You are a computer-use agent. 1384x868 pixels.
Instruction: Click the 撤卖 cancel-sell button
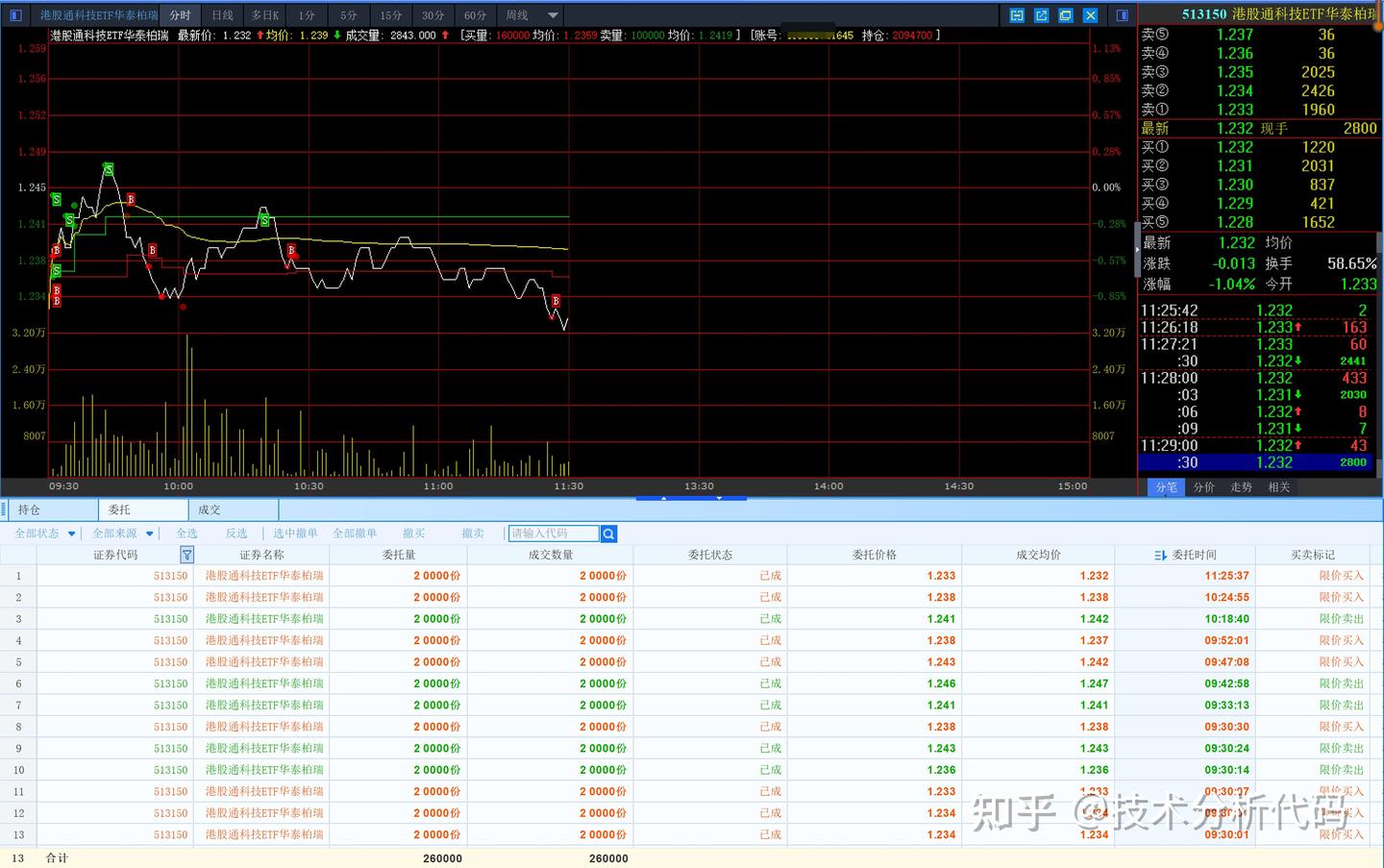[x=473, y=533]
